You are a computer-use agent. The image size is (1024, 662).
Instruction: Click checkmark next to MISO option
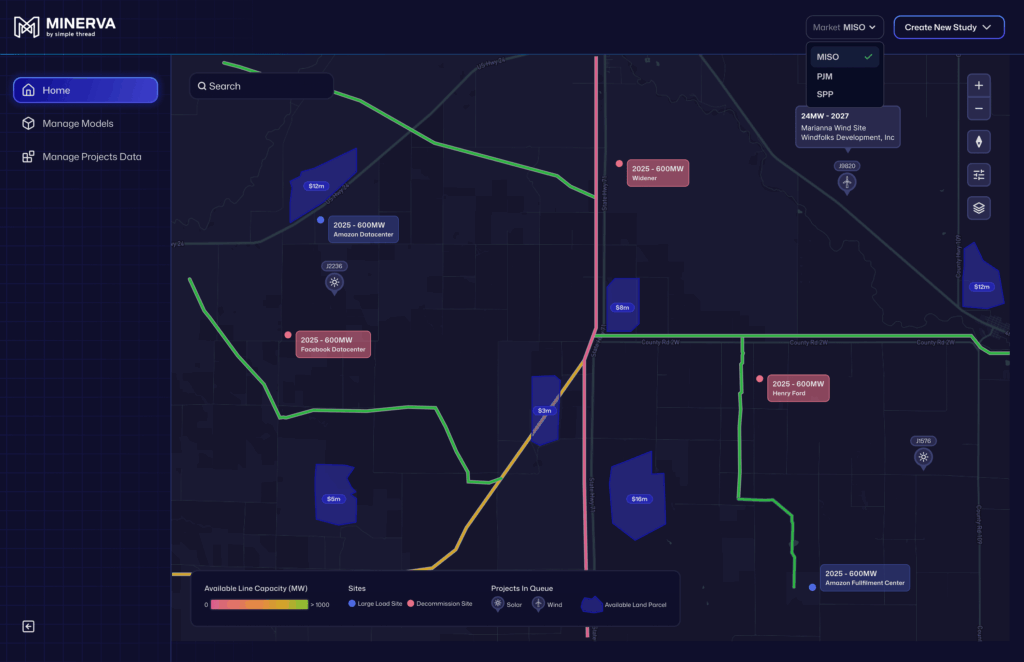click(x=868, y=57)
